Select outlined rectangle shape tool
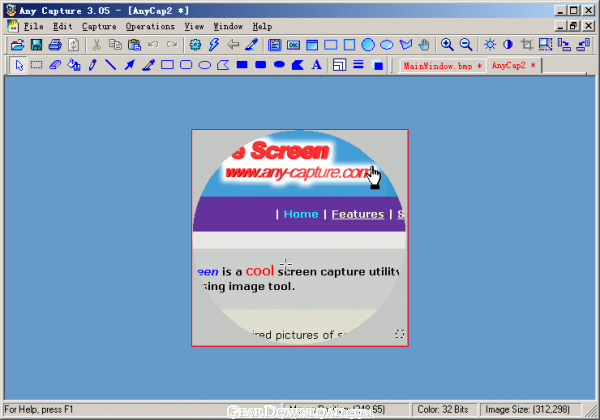This screenshot has height=420, width=600. click(167, 65)
